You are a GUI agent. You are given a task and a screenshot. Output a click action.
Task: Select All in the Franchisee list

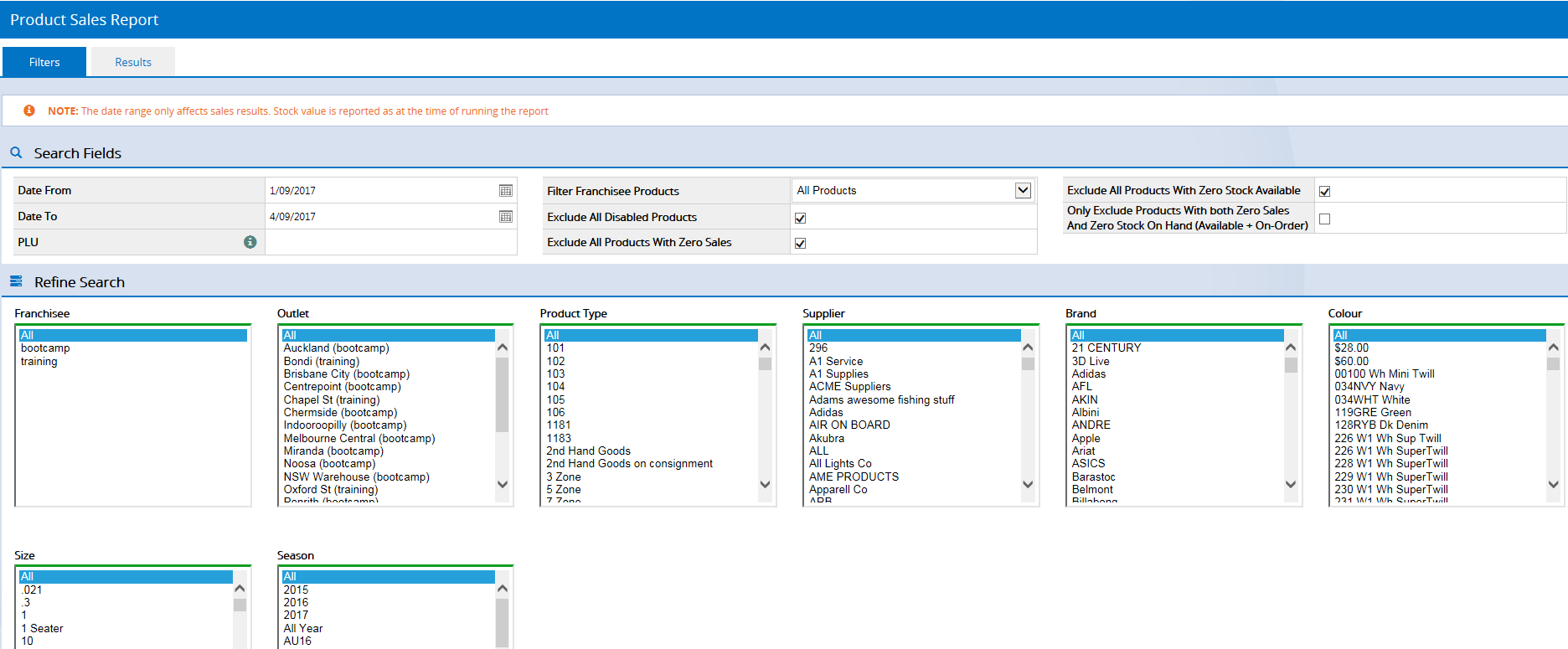pyautogui.click(x=133, y=335)
